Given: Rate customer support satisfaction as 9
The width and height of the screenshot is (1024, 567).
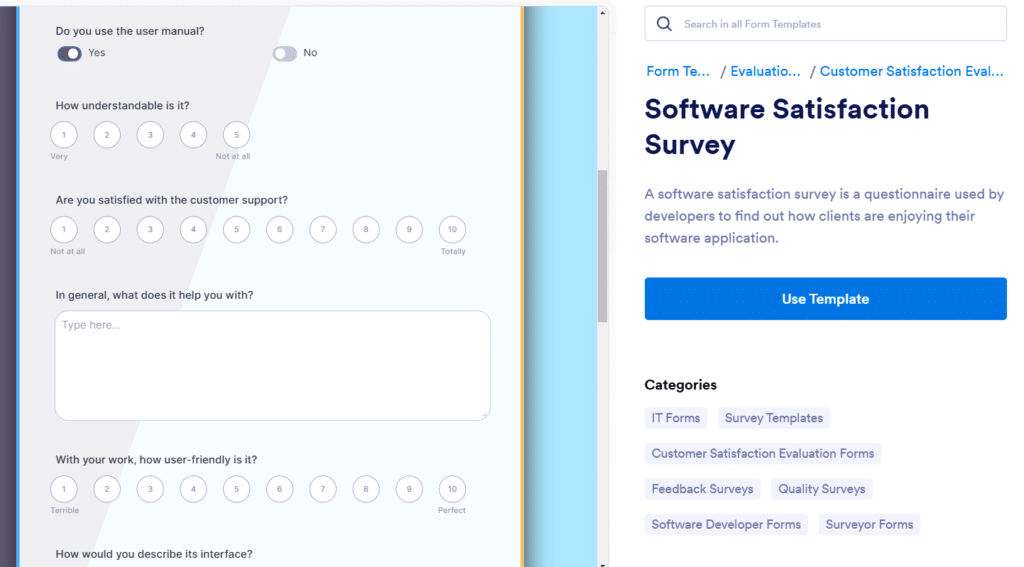Looking at the screenshot, I should [409, 229].
